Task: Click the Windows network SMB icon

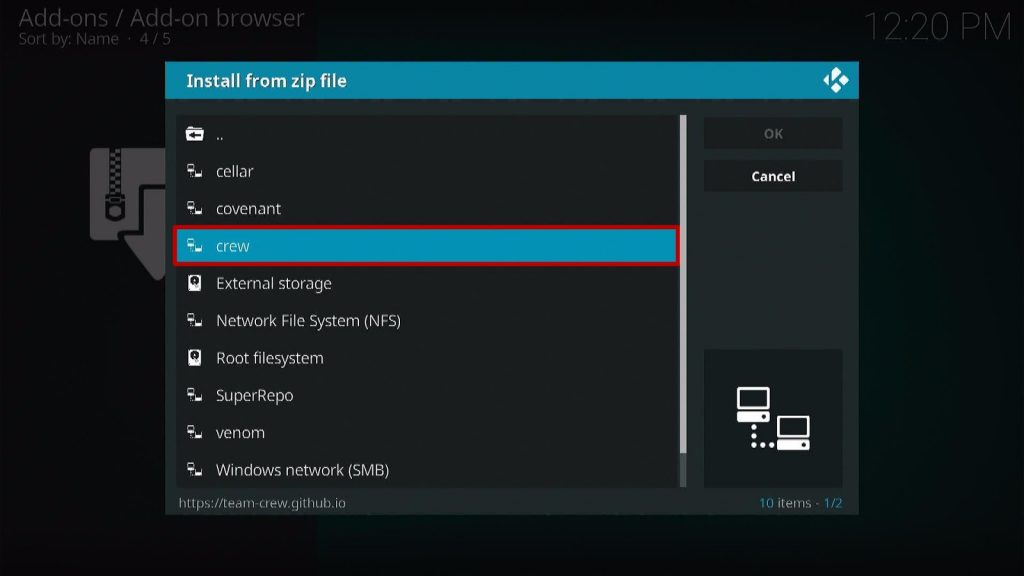Action: pyautogui.click(x=195, y=469)
